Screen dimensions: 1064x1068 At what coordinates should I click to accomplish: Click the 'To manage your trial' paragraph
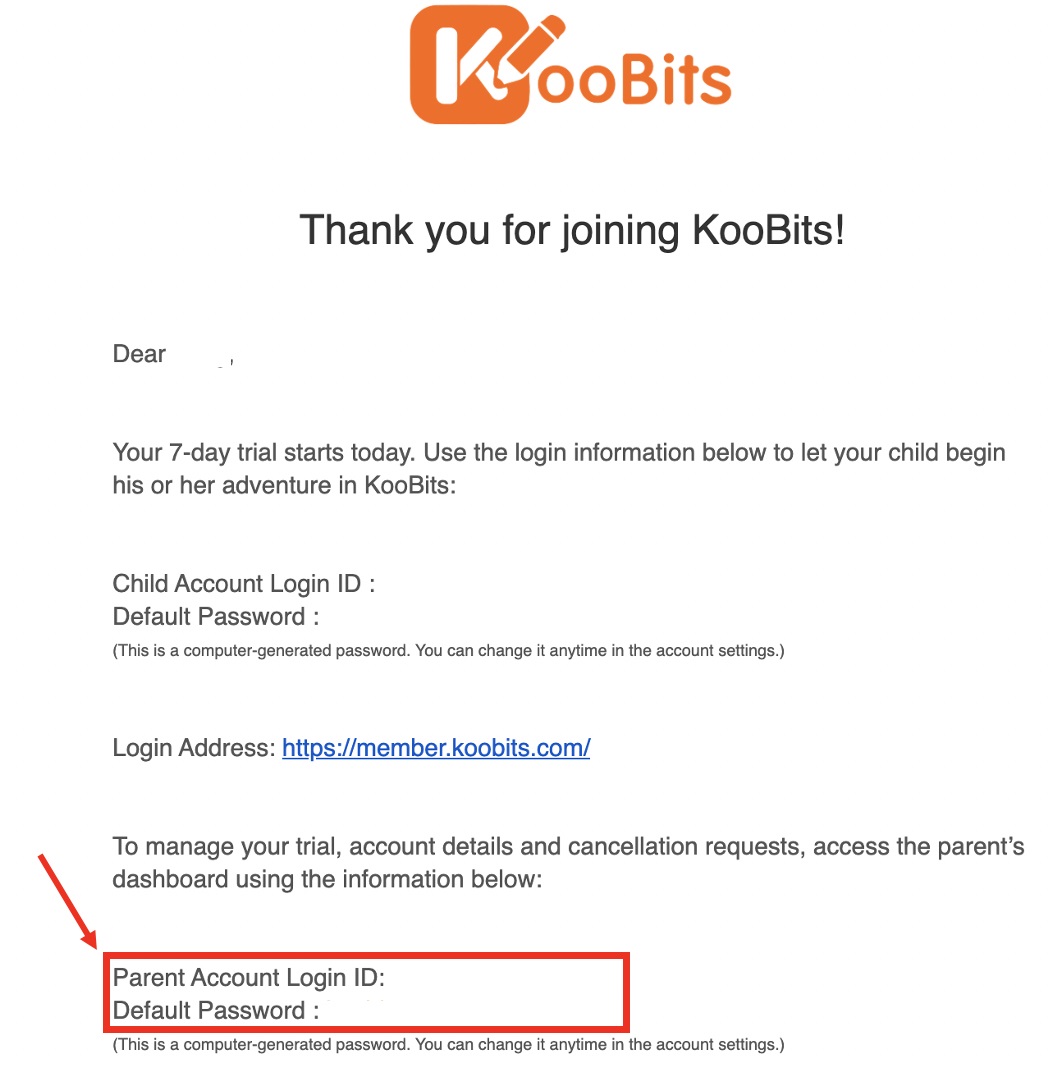[568, 862]
